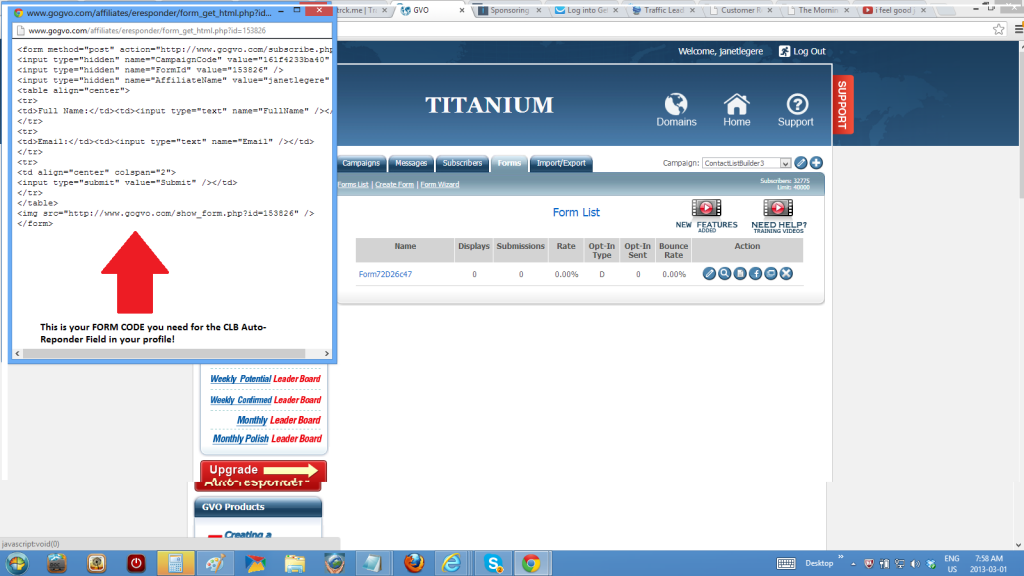Click the Facebook icon in Action column

[755, 273]
